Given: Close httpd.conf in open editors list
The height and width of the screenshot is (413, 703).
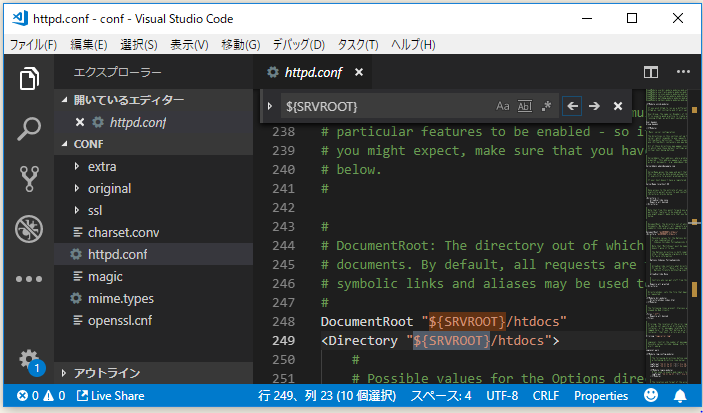Looking at the screenshot, I should pos(80,122).
